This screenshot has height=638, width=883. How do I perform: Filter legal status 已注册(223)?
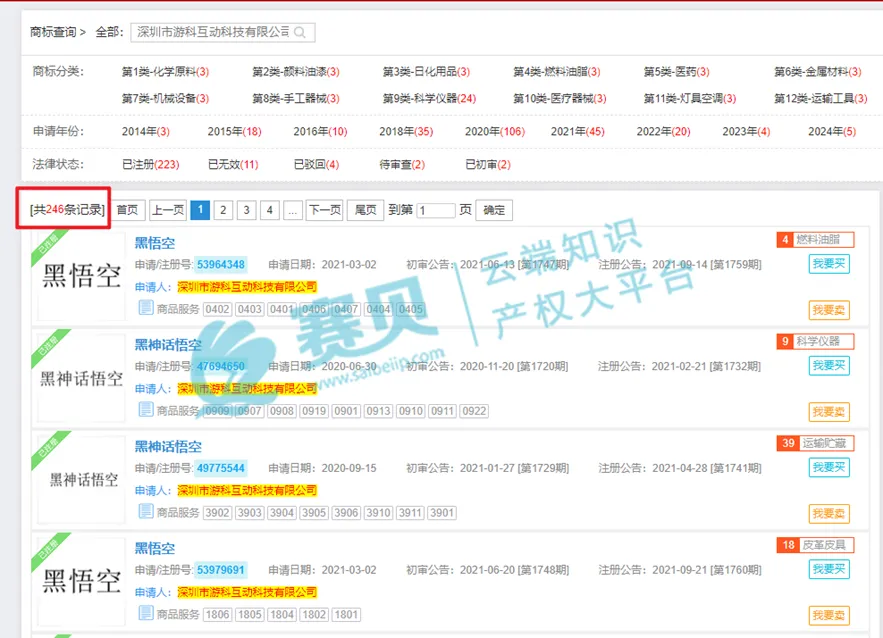click(x=150, y=164)
